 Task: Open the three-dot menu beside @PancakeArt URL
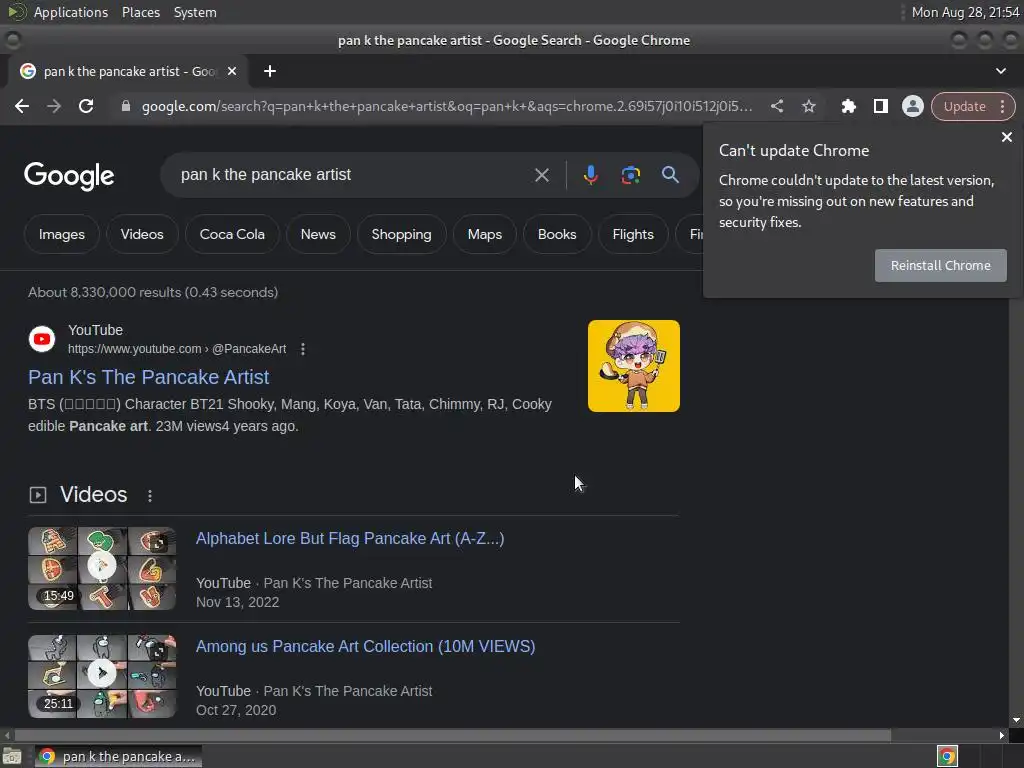pyautogui.click(x=302, y=349)
